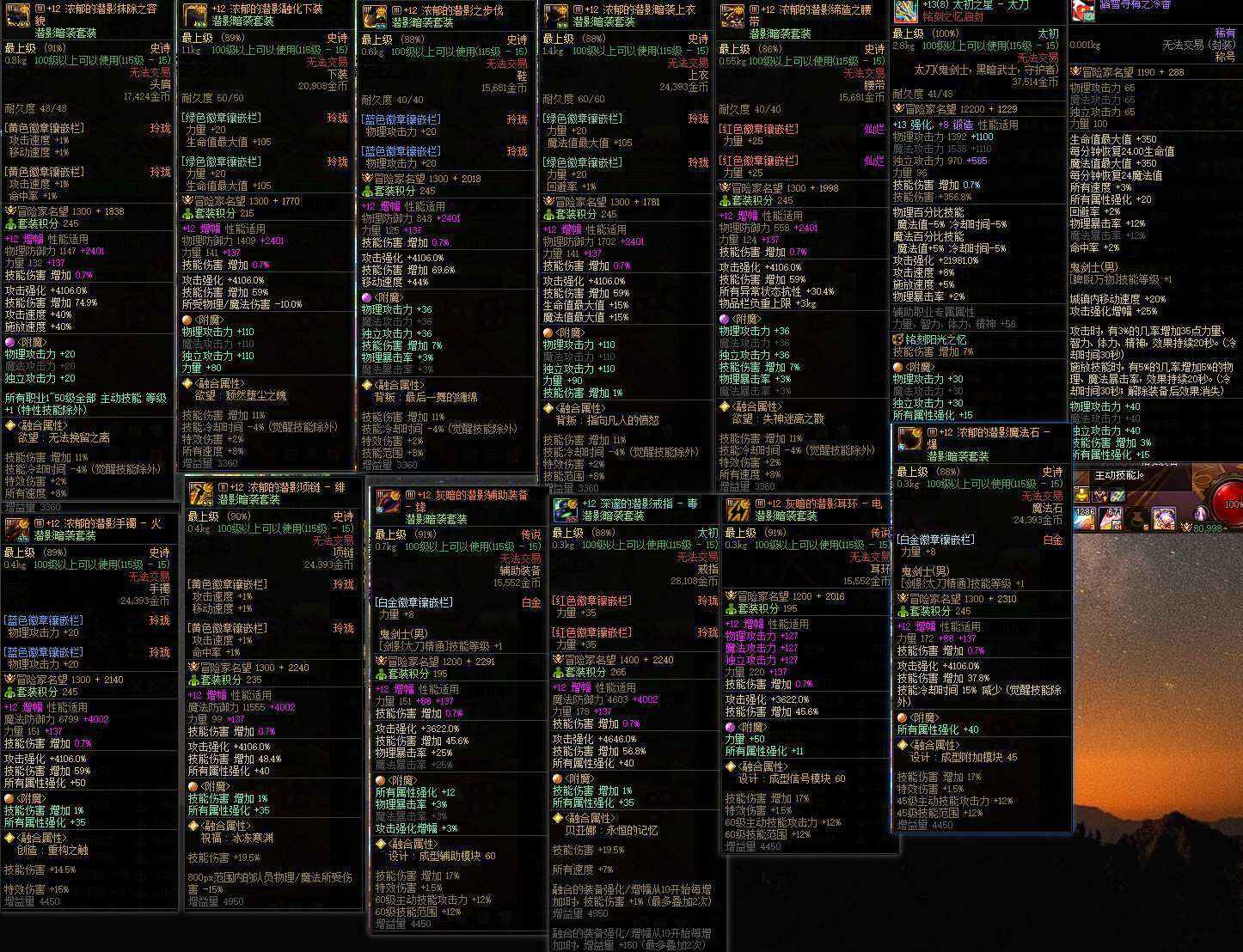Click quick slot 5 potion icon

coord(1137,518)
